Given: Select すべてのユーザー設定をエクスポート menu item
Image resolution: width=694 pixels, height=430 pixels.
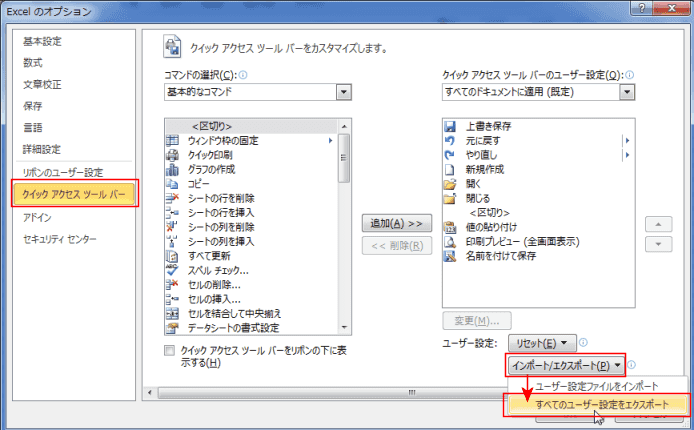Looking at the screenshot, I should tap(597, 404).
